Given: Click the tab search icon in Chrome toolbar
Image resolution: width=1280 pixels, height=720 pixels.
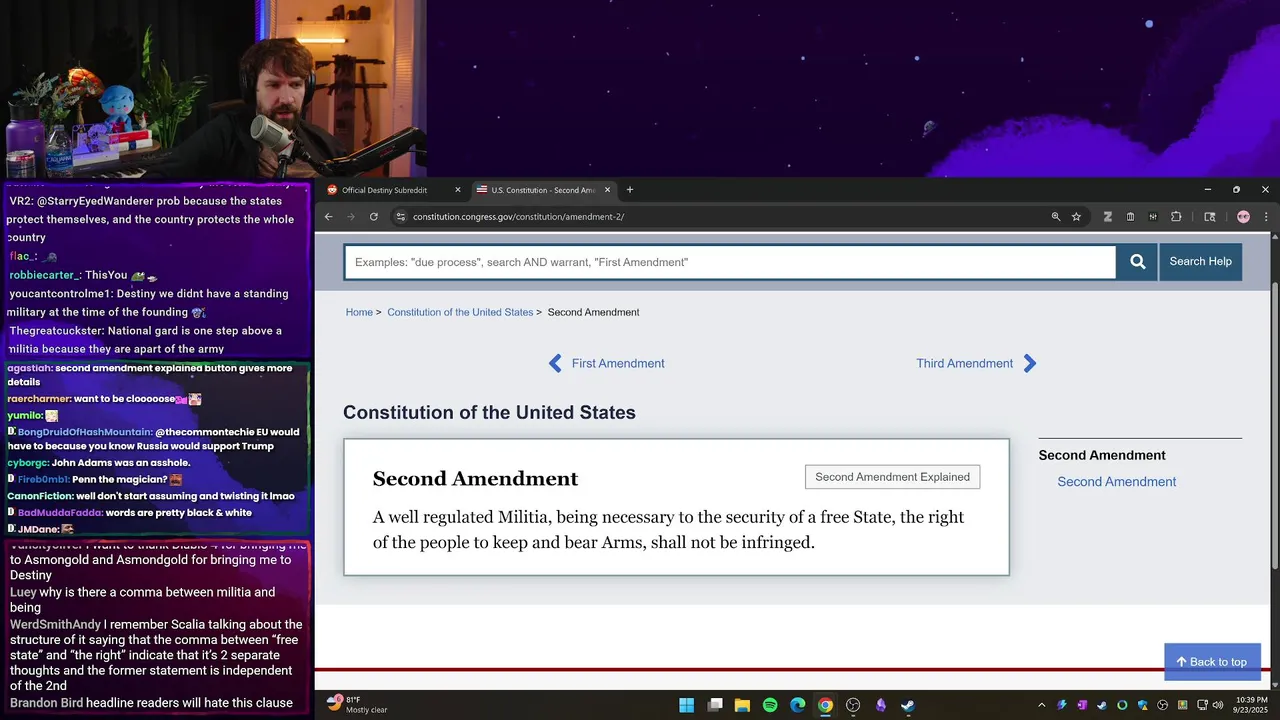Looking at the screenshot, I should click(1210, 217).
